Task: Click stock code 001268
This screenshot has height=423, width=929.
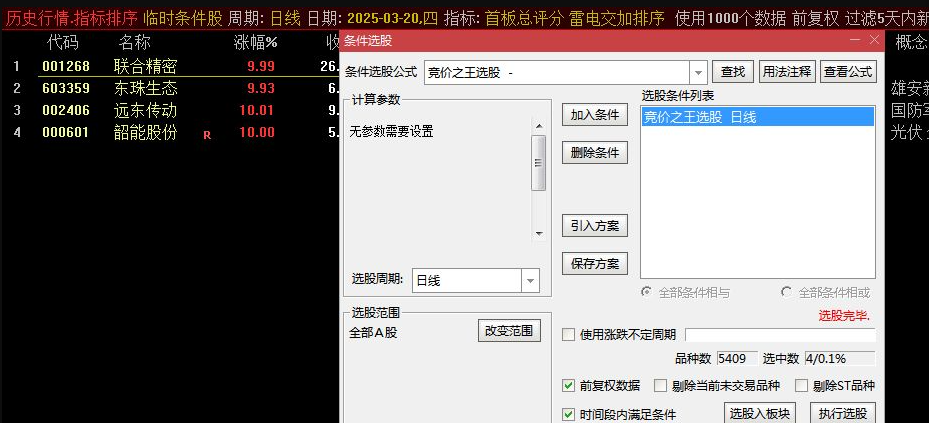Action: coord(66,66)
